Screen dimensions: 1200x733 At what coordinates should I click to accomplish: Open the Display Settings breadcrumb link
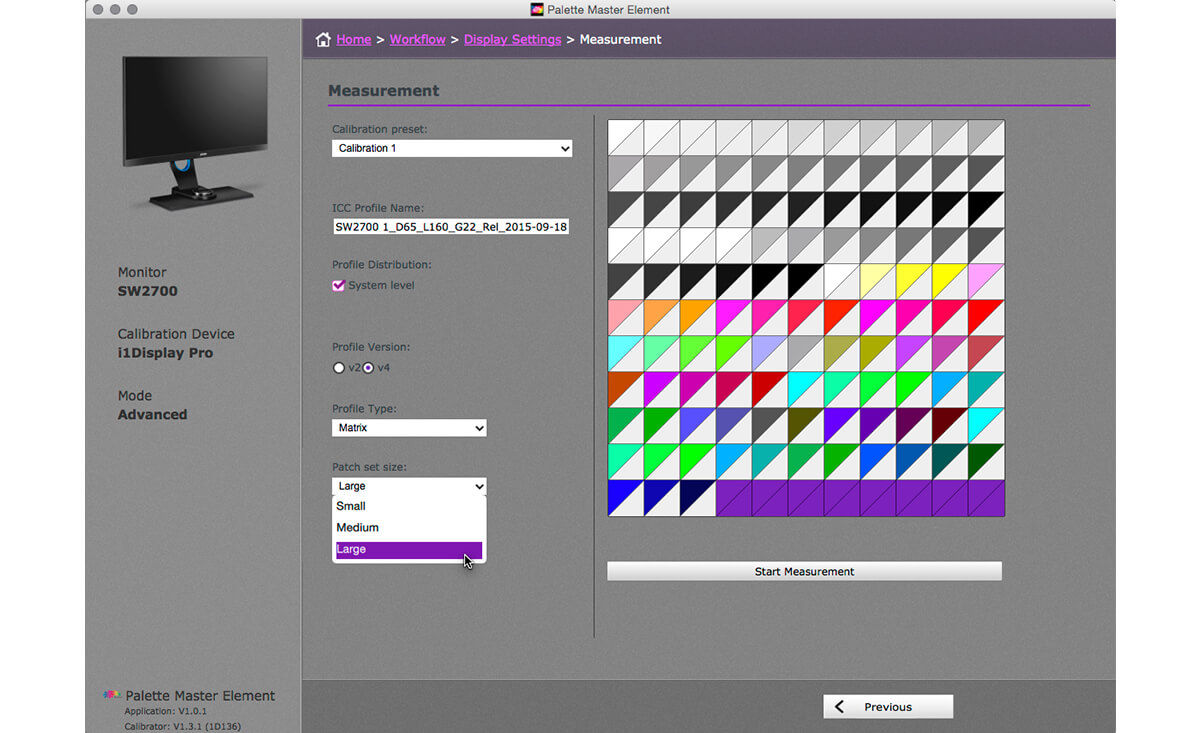coord(512,40)
